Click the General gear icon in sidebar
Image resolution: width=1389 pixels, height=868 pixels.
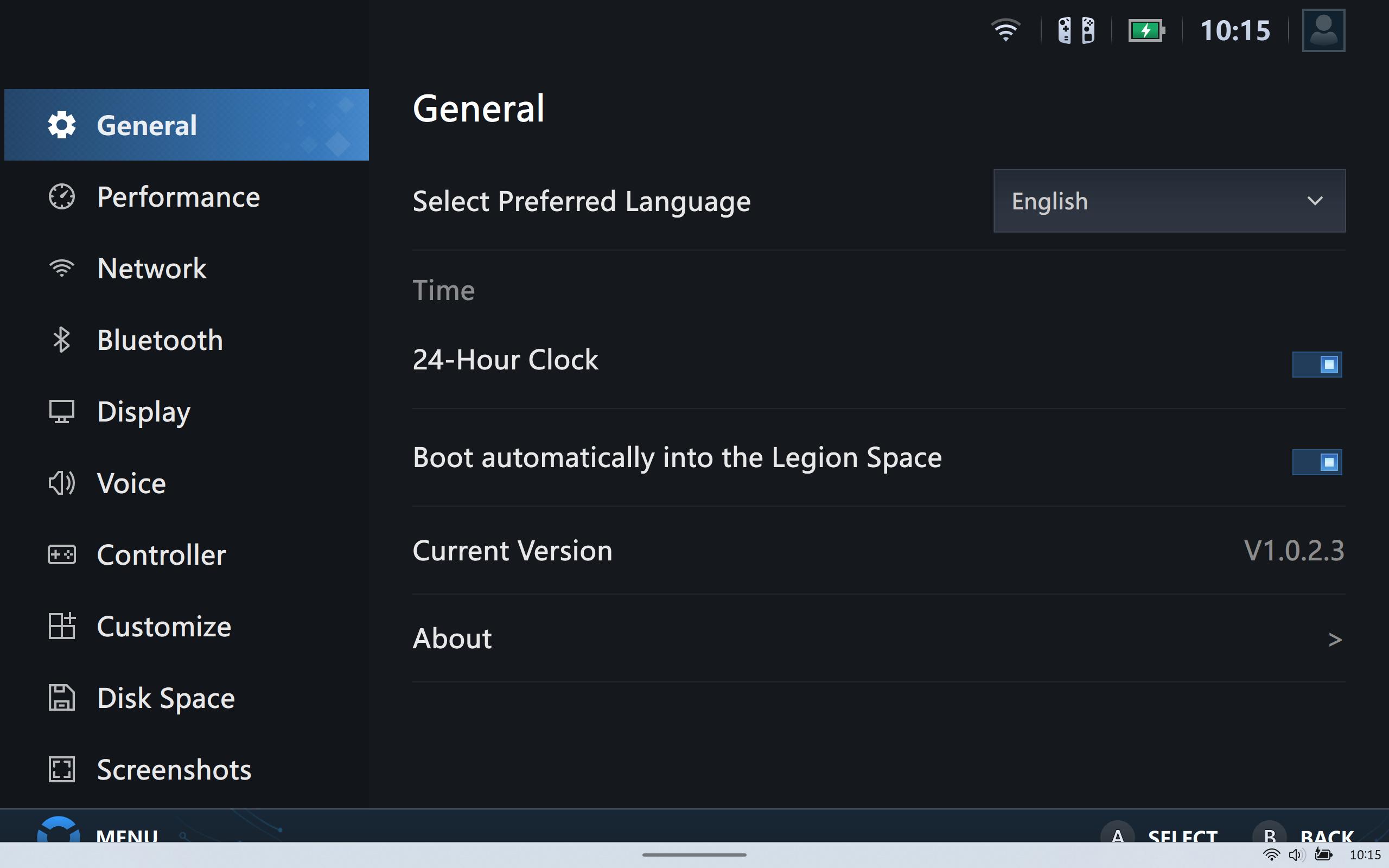click(x=61, y=125)
